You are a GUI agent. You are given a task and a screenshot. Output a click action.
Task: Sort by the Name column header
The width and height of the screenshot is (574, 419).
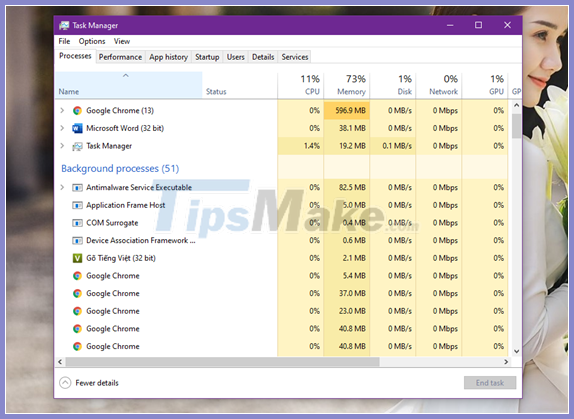[128, 85]
